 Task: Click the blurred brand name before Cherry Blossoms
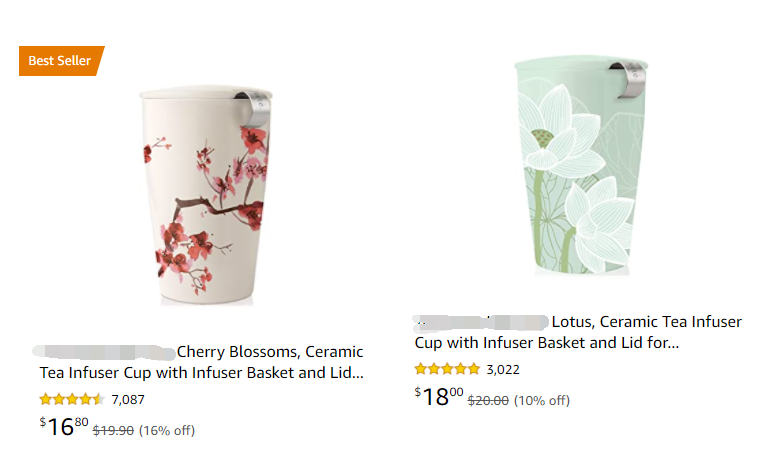[103, 352]
